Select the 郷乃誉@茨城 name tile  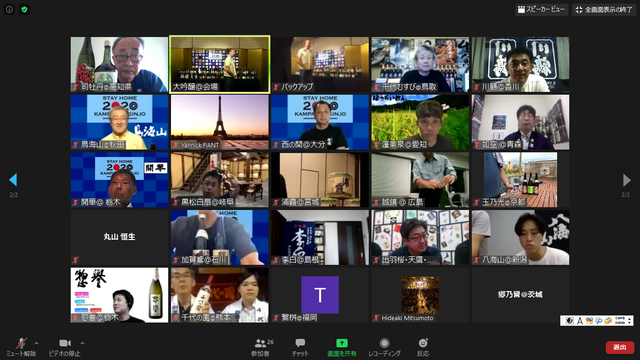coord(520,295)
